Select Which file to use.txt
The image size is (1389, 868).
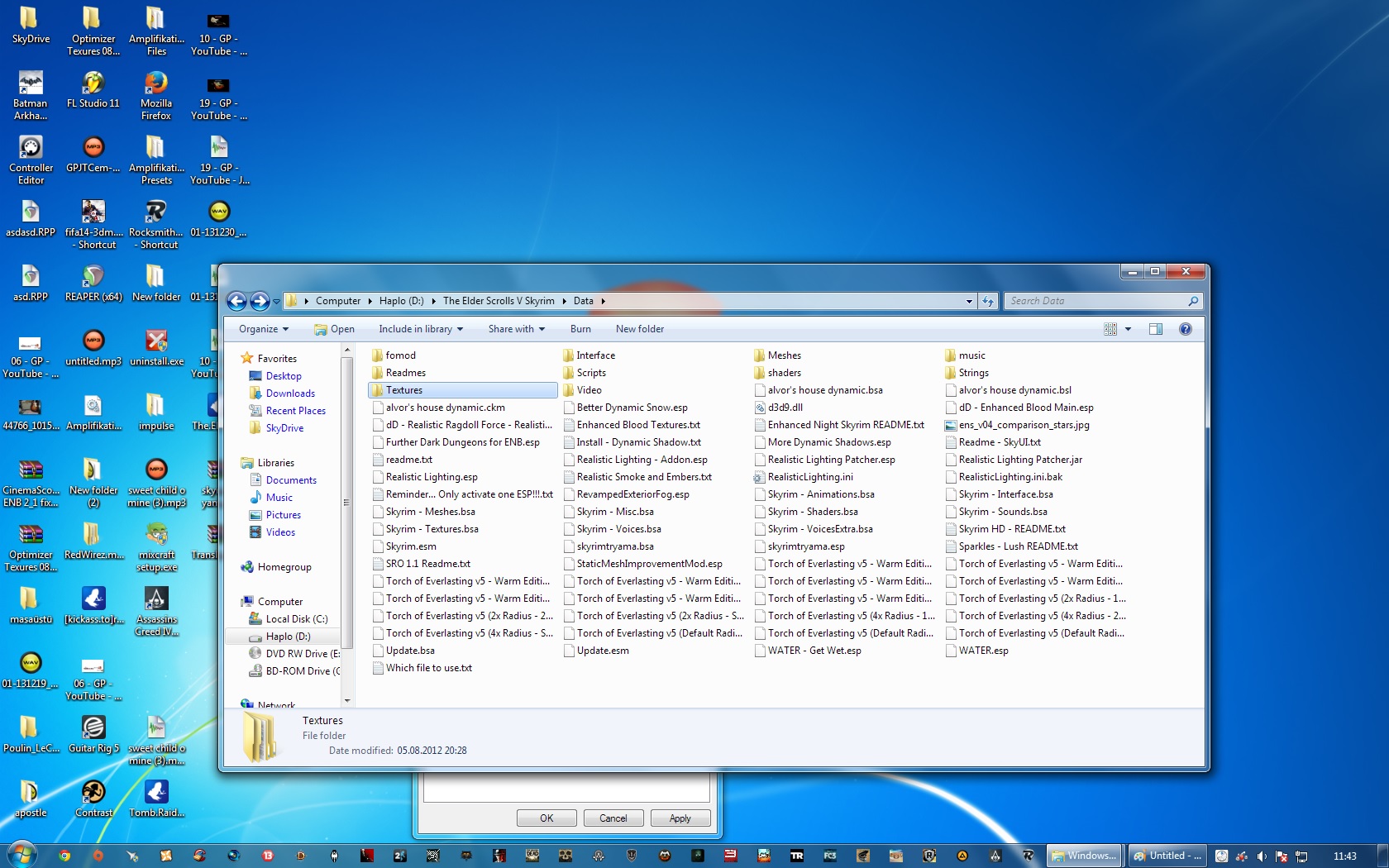pos(429,668)
